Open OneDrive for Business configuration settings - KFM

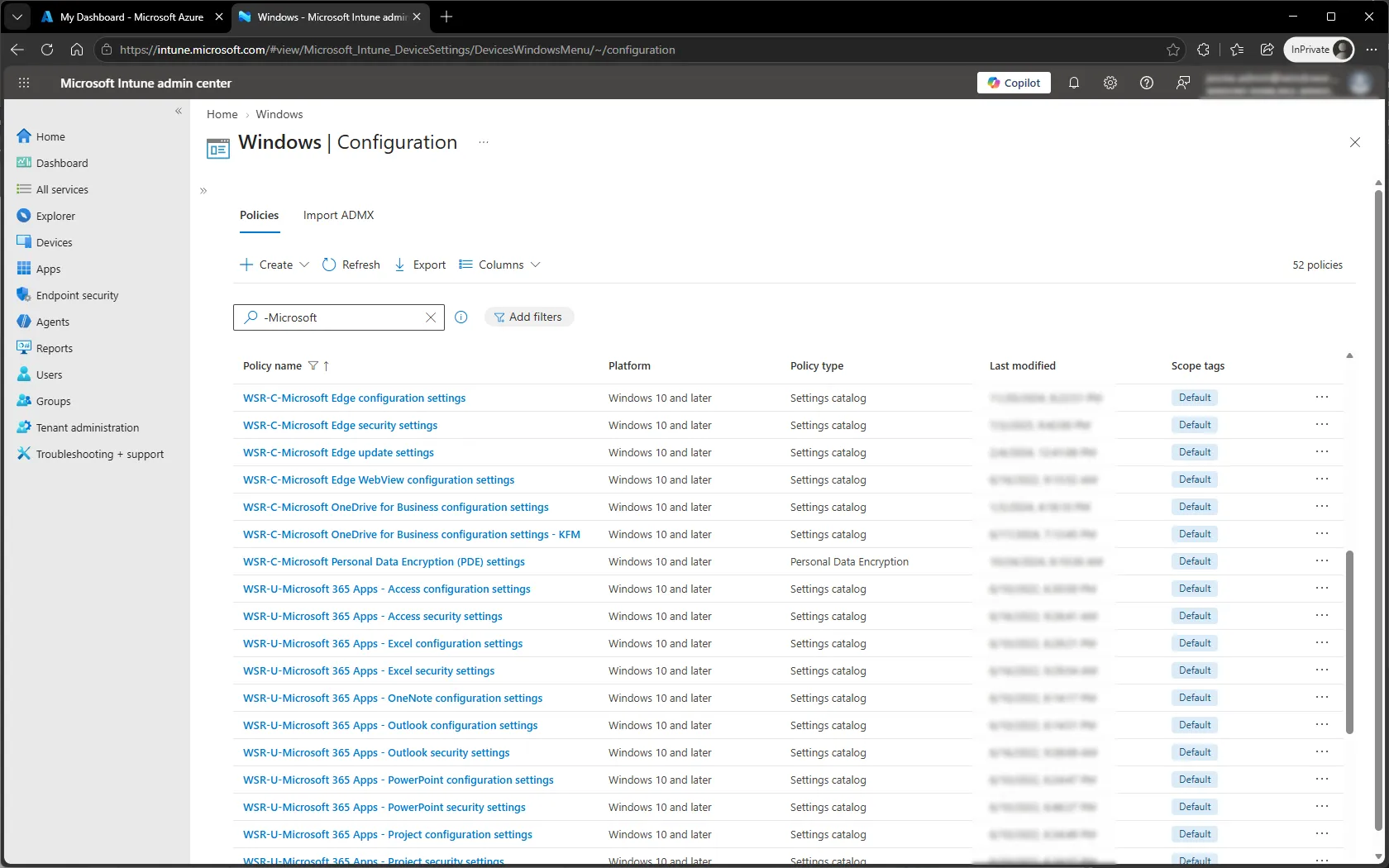[412, 534]
